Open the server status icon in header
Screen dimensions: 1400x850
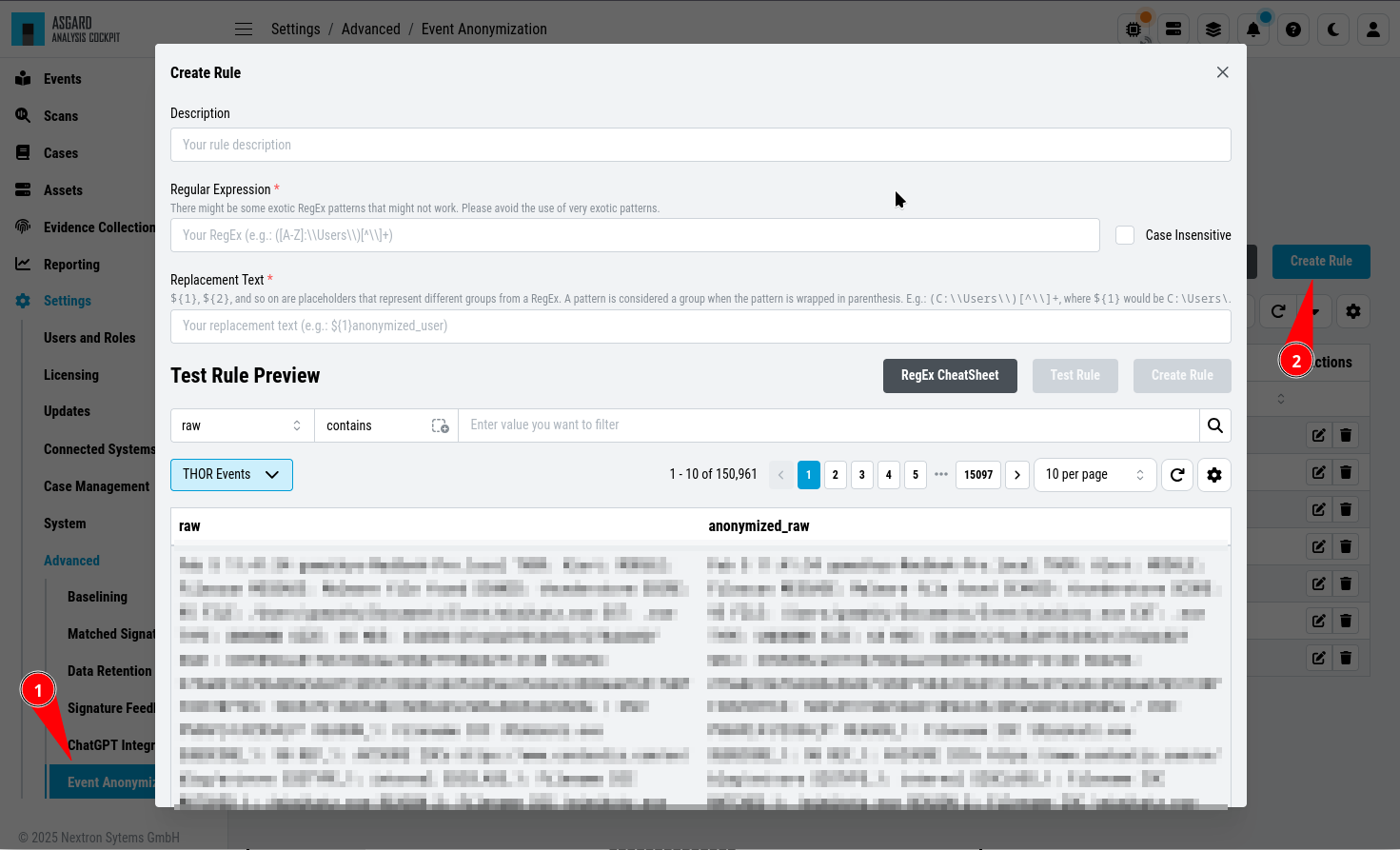1173,30
